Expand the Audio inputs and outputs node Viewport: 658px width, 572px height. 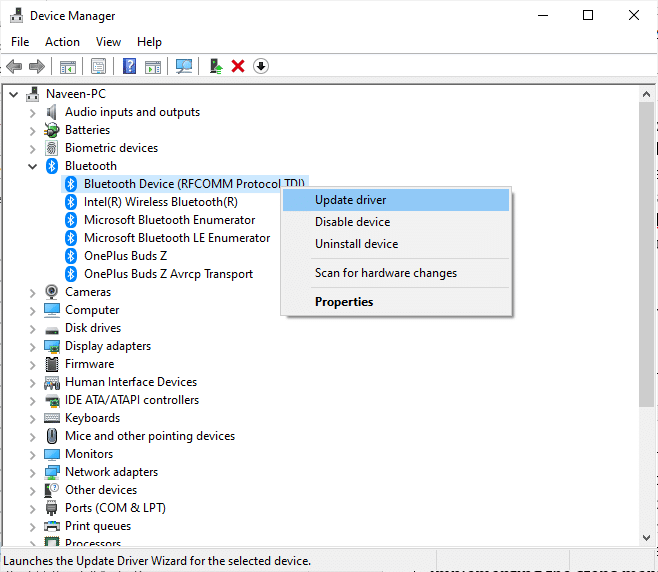pos(32,112)
